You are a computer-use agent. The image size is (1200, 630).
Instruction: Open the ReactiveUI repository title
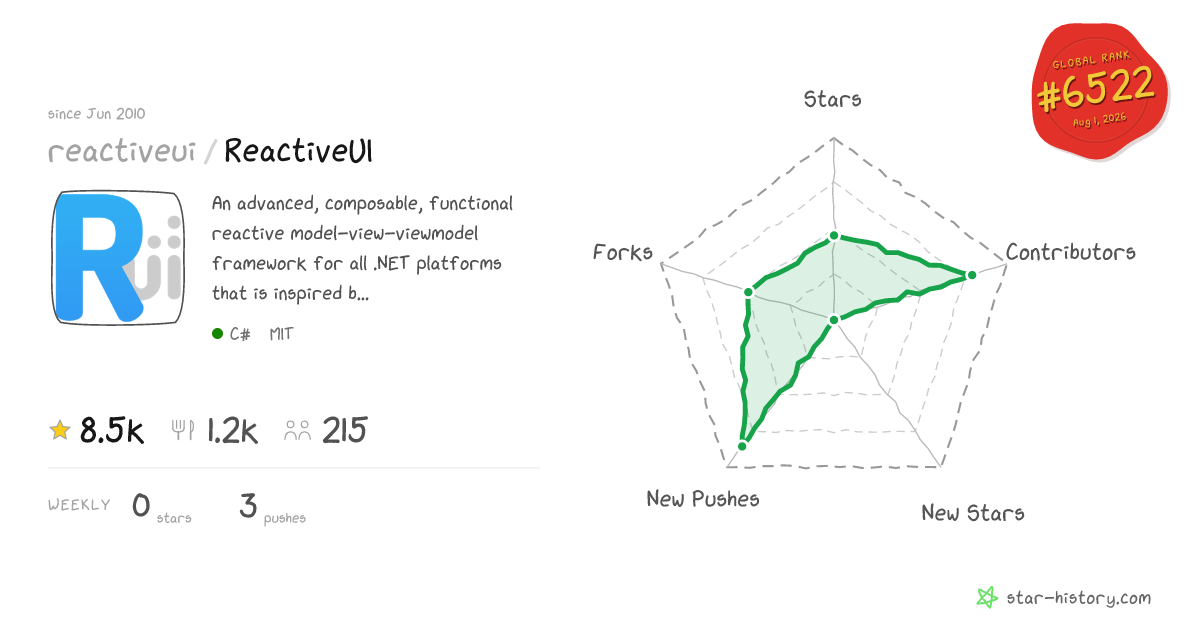[x=299, y=151]
